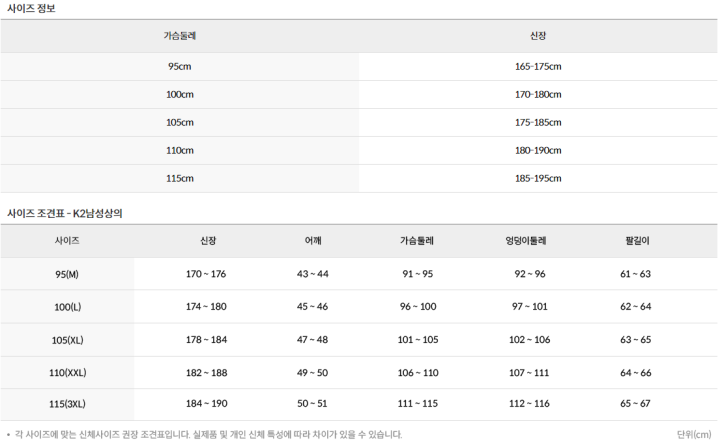Click the 175-185cm height cell
Image resolution: width=720 pixels, height=447 pixels.
coord(538,123)
